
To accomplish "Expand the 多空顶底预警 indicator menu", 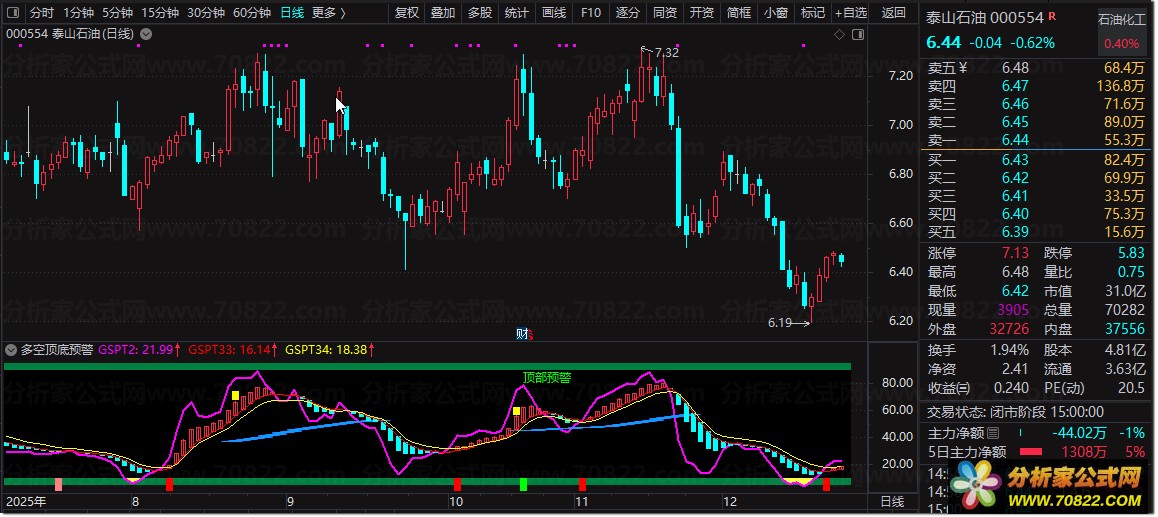I will click(11, 350).
